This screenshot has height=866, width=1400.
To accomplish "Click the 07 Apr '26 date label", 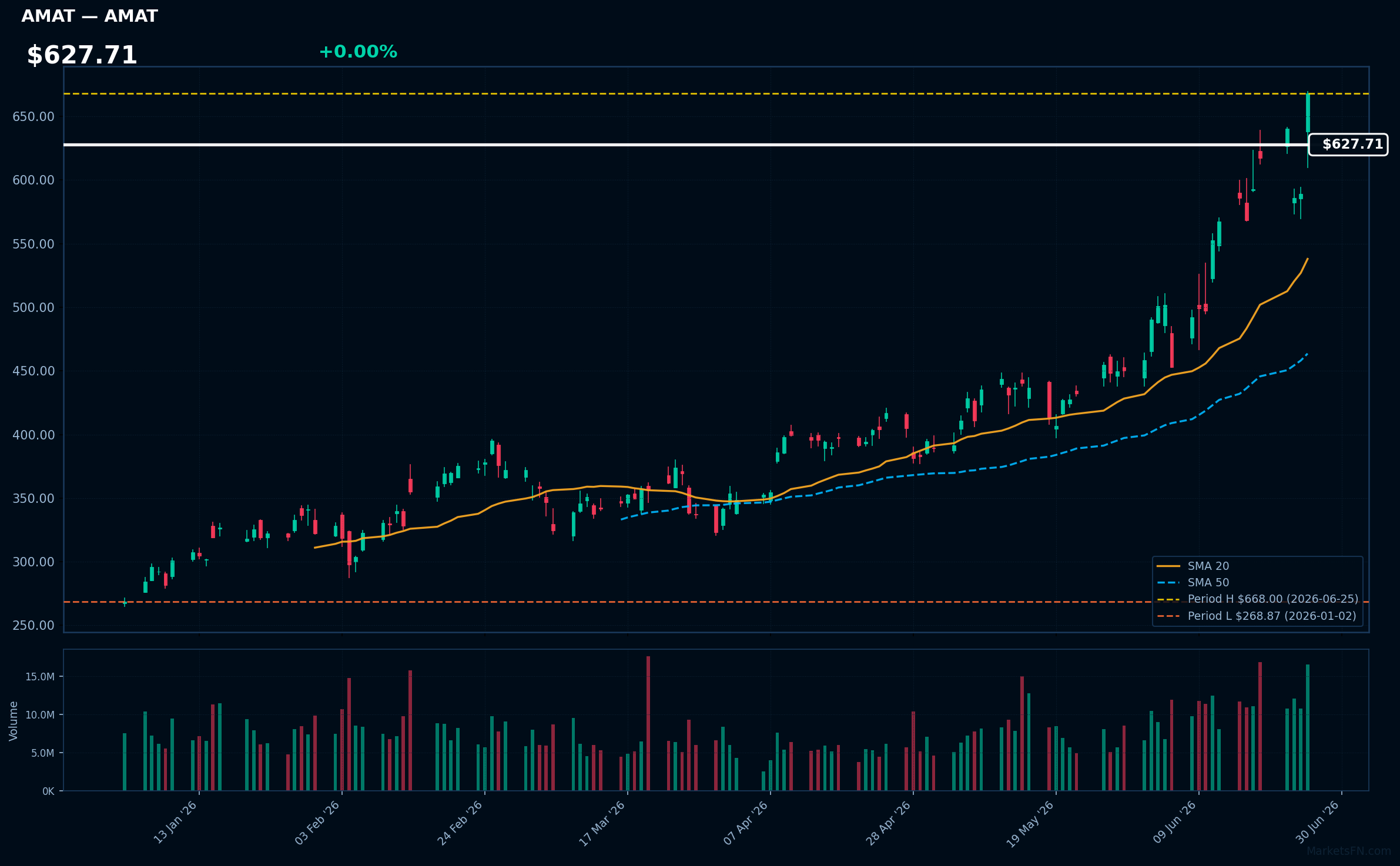I will point(746,823).
